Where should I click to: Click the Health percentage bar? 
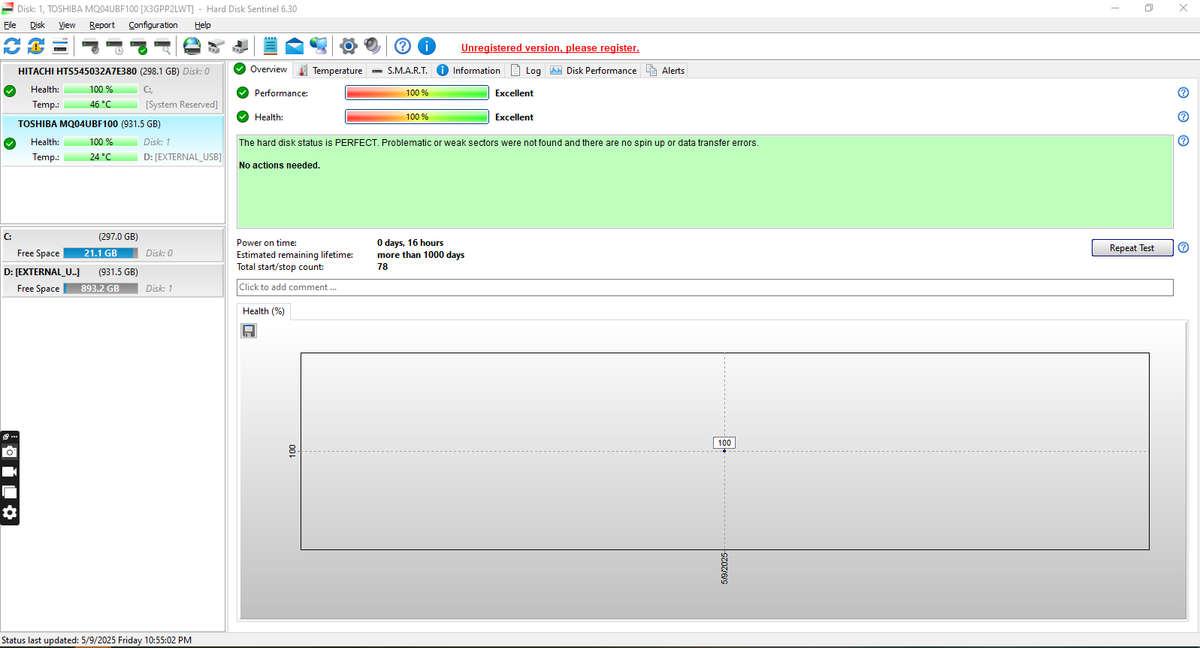[x=416, y=117]
